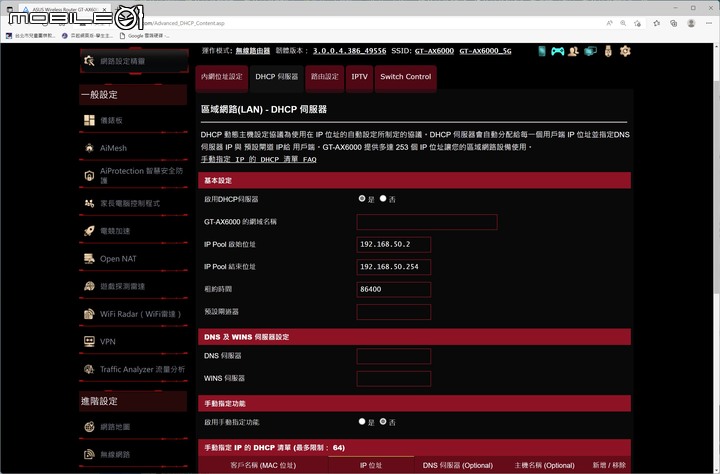
Task: Click the network clients monitors status icon
Action: [591, 51]
